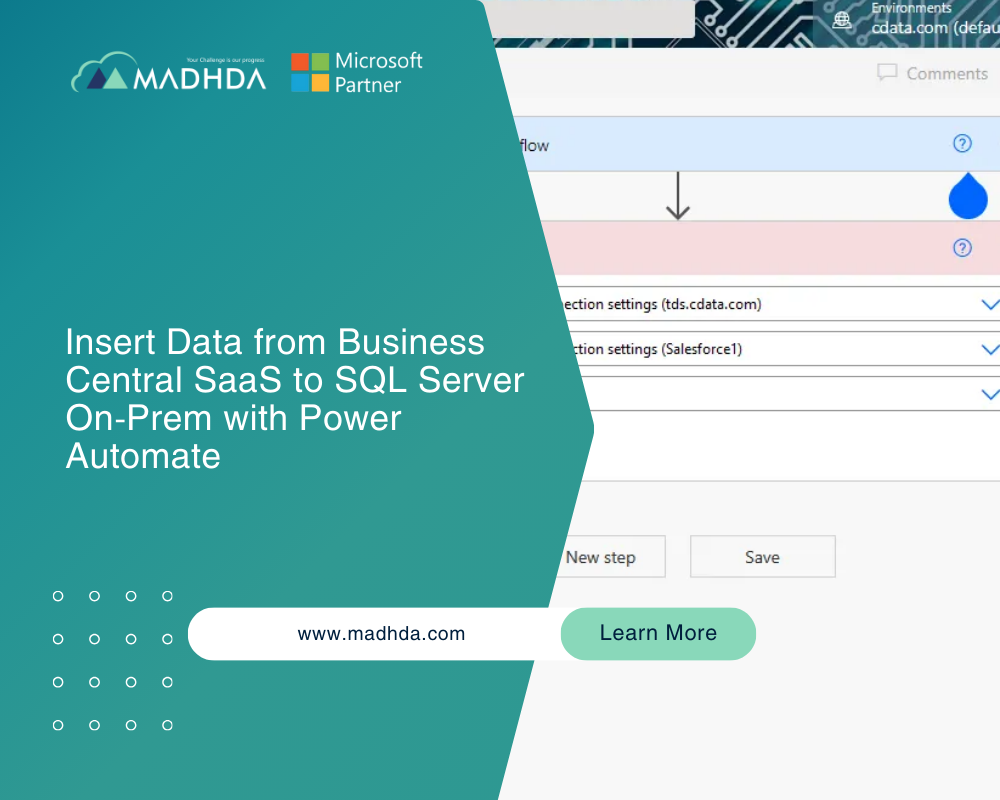Screen dimensions: 1000x800
Task: Open the Comments panel
Action: click(x=933, y=73)
